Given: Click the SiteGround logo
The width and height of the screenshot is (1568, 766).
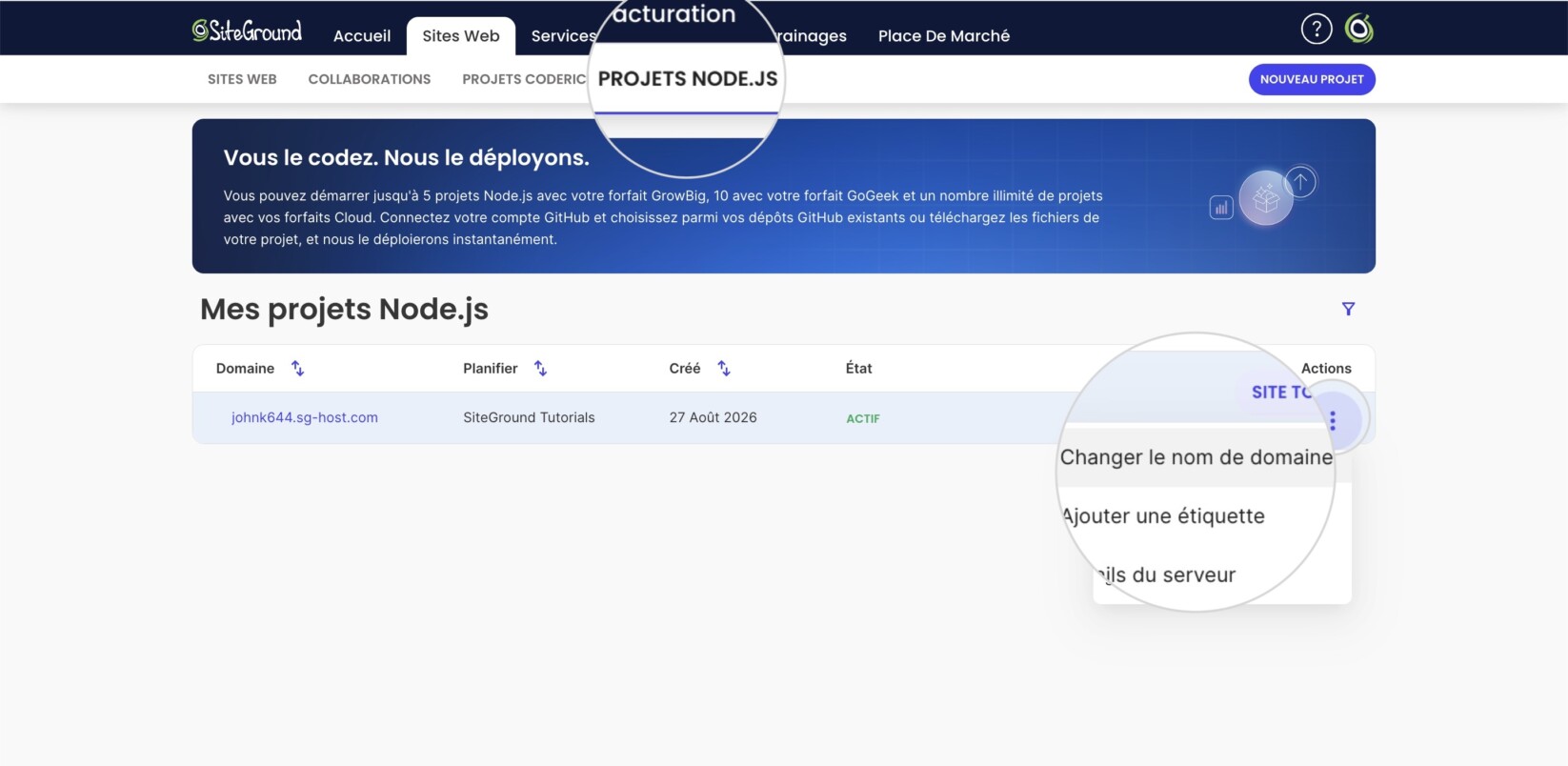Looking at the screenshot, I should coord(247,31).
